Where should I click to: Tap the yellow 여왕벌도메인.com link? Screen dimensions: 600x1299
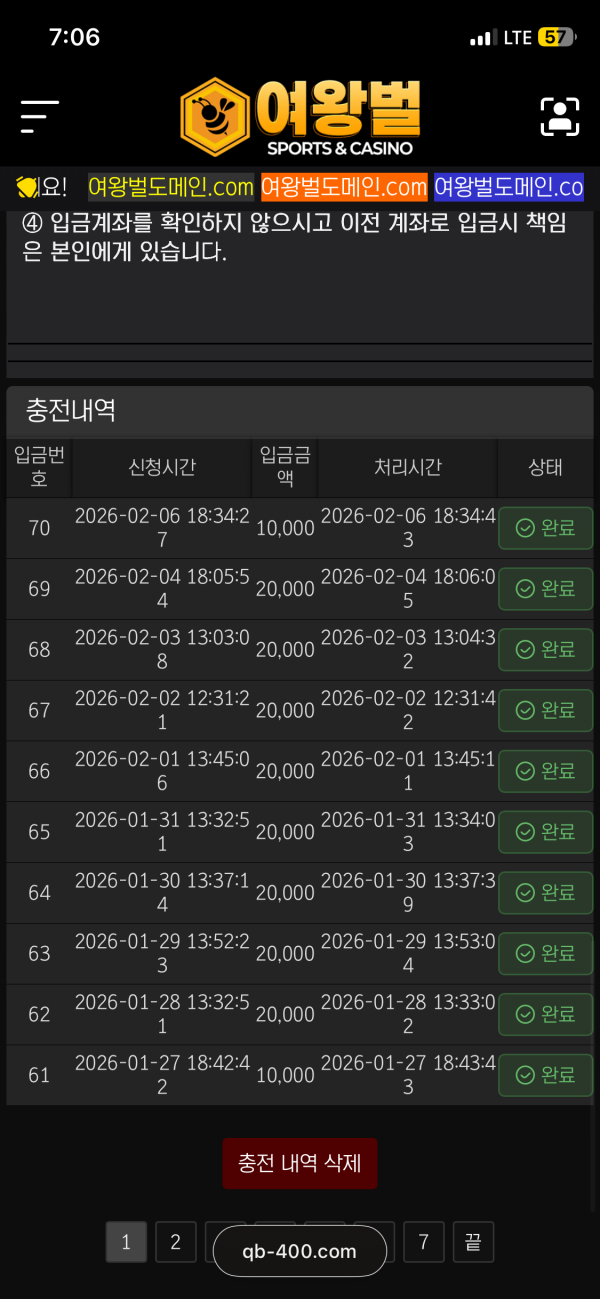171,187
